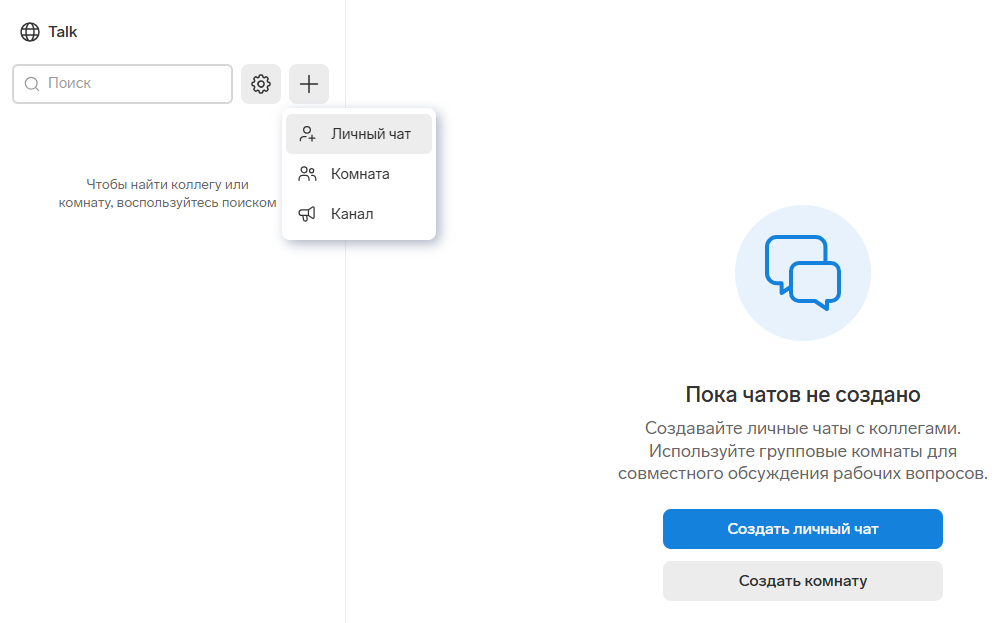
Task: Click the Talk title text
Action: pyautogui.click(x=63, y=32)
